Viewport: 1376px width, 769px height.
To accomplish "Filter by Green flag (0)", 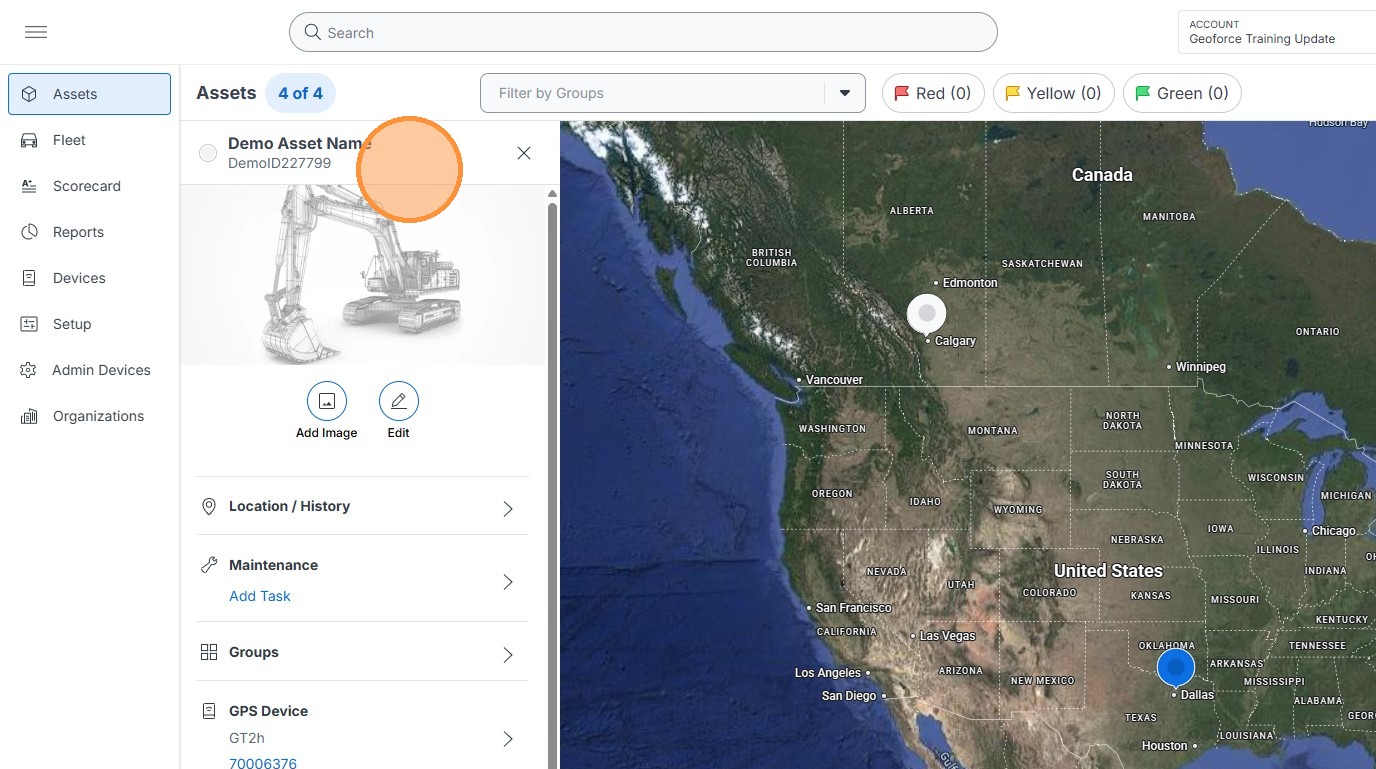I will [1183, 93].
